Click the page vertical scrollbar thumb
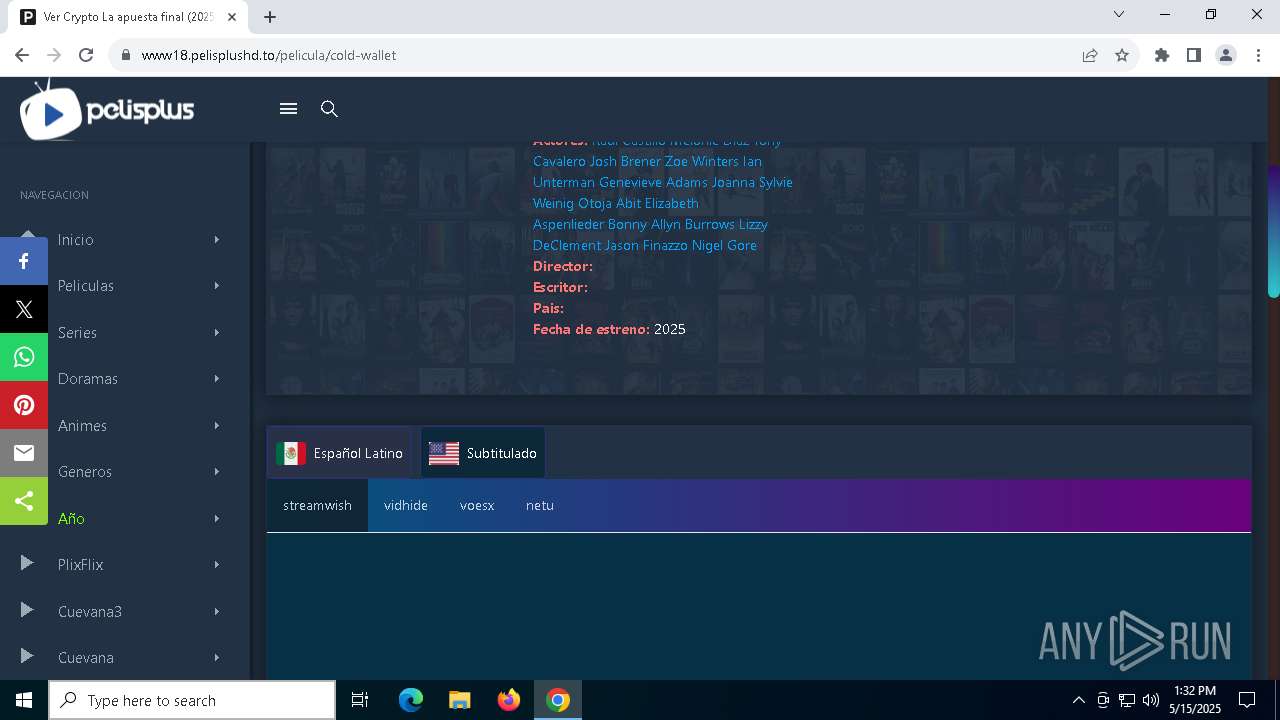 [x=1273, y=229]
